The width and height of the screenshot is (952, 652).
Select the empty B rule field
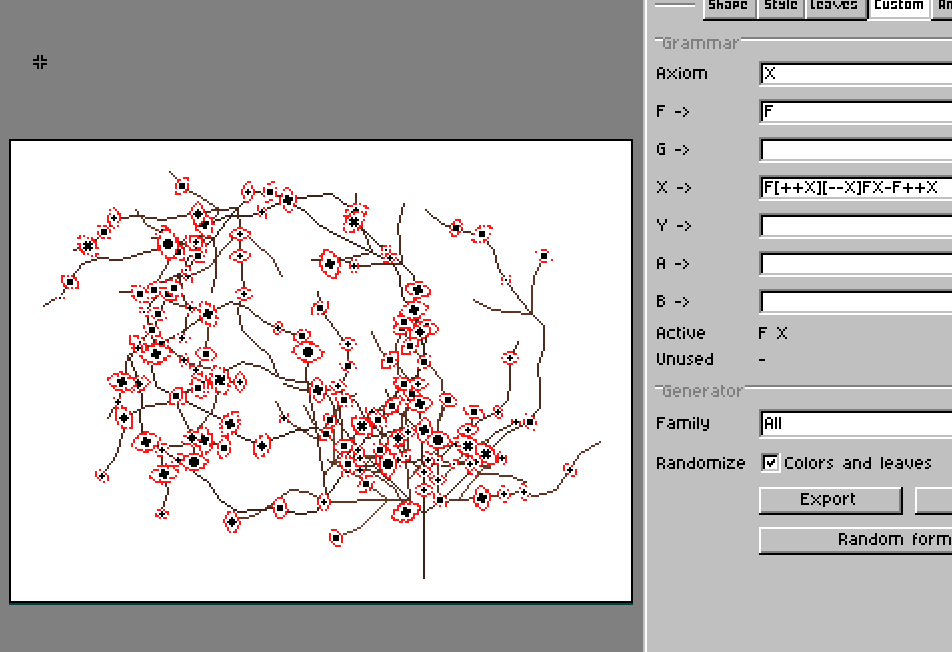pyautogui.click(x=856, y=302)
